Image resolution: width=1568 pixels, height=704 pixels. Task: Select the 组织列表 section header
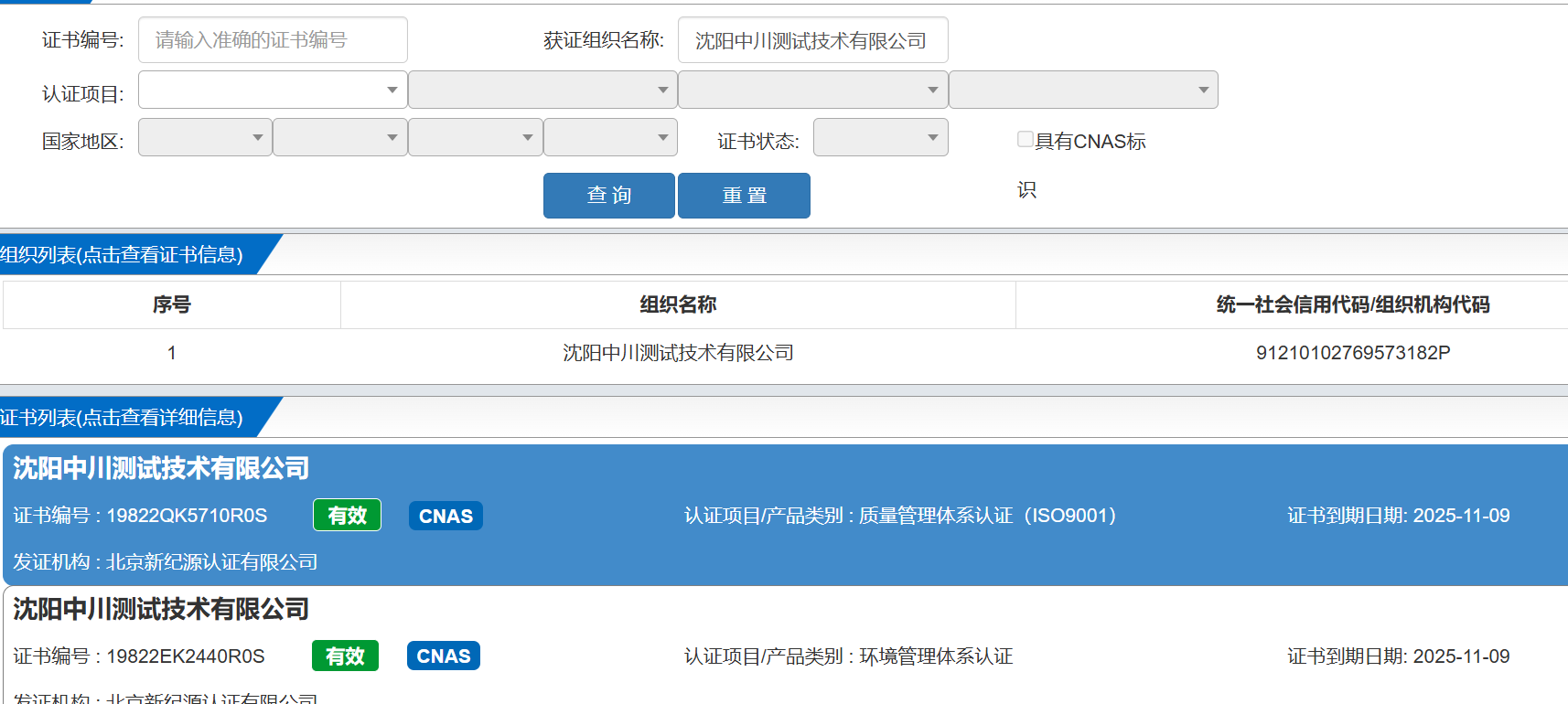tap(122, 254)
